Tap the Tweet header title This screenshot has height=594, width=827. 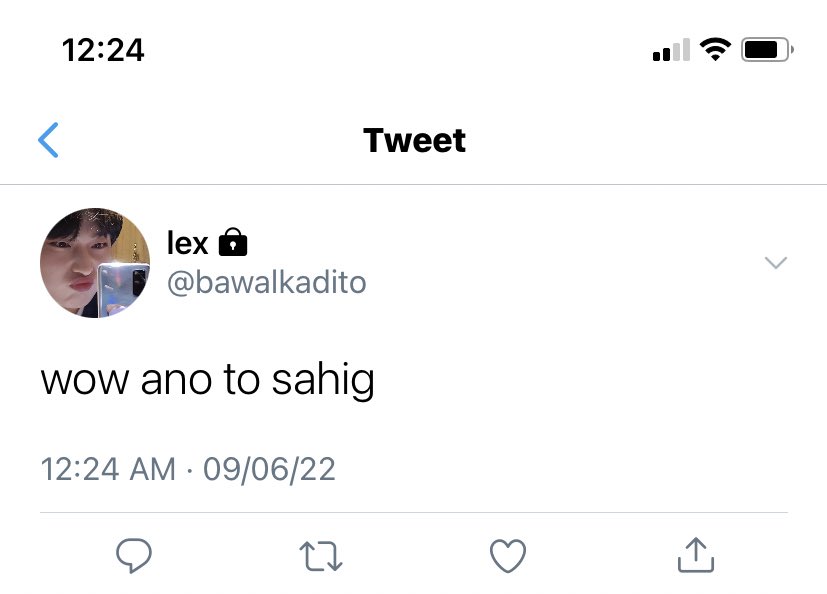(415, 140)
